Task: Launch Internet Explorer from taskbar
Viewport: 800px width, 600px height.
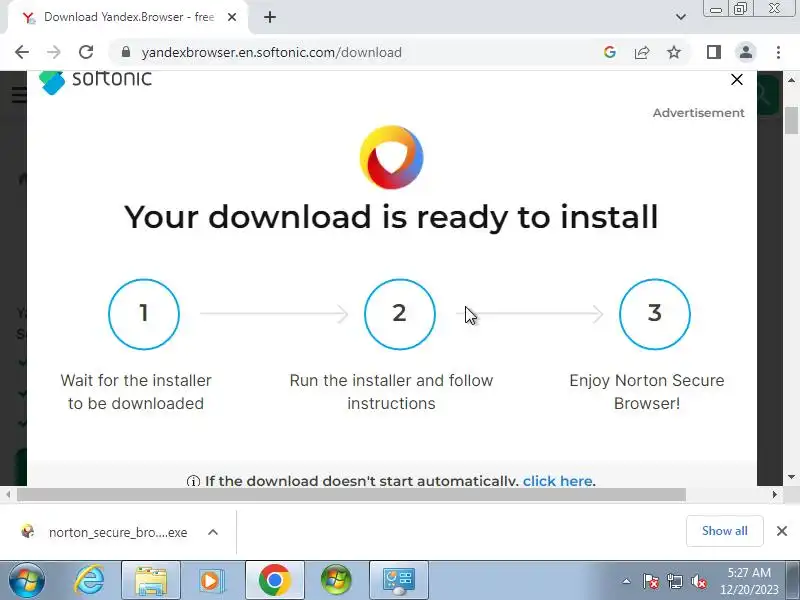Action: [x=89, y=580]
